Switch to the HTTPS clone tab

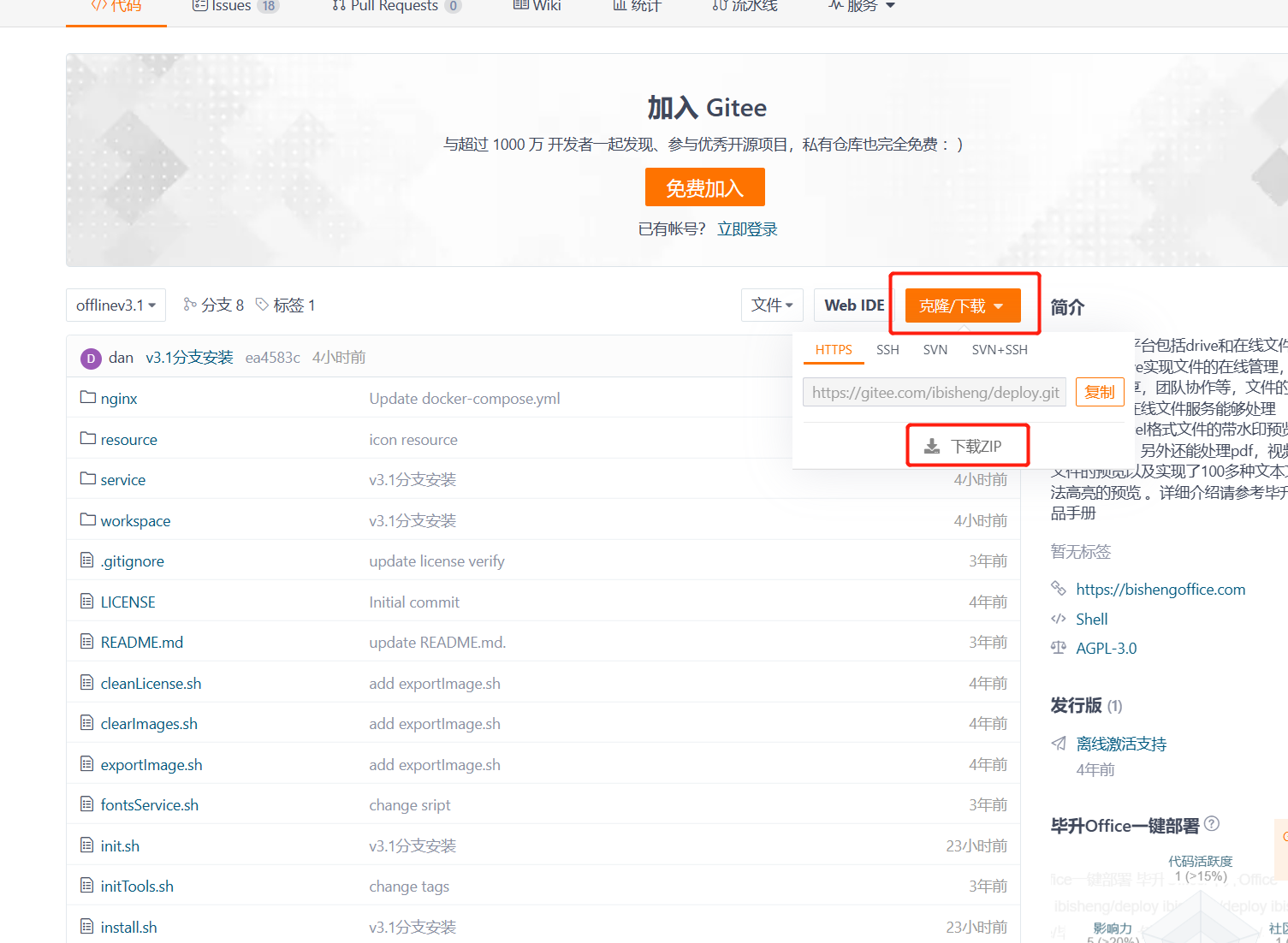point(834,350)
